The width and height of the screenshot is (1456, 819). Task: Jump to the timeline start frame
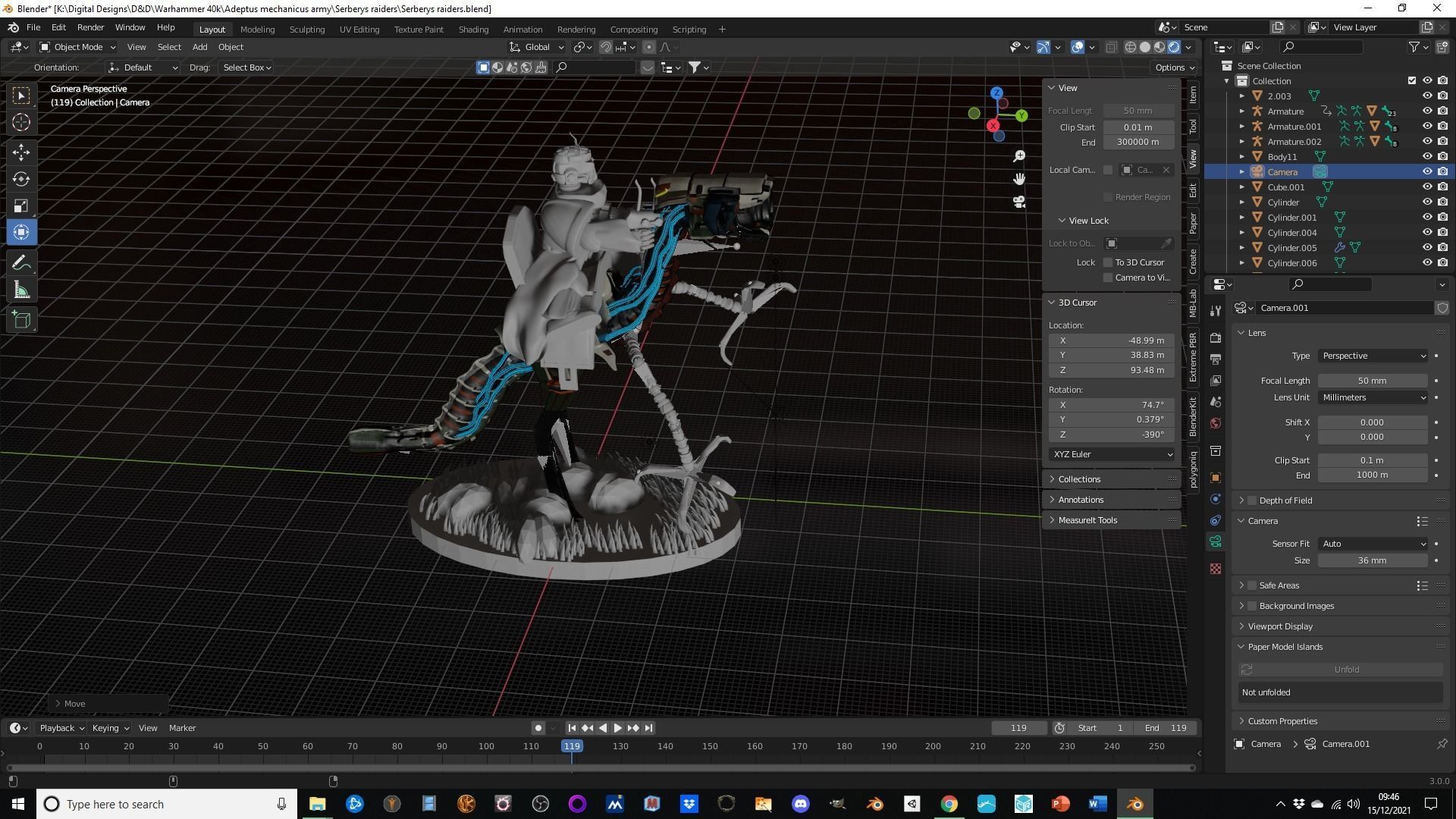(x=572, y=728)
